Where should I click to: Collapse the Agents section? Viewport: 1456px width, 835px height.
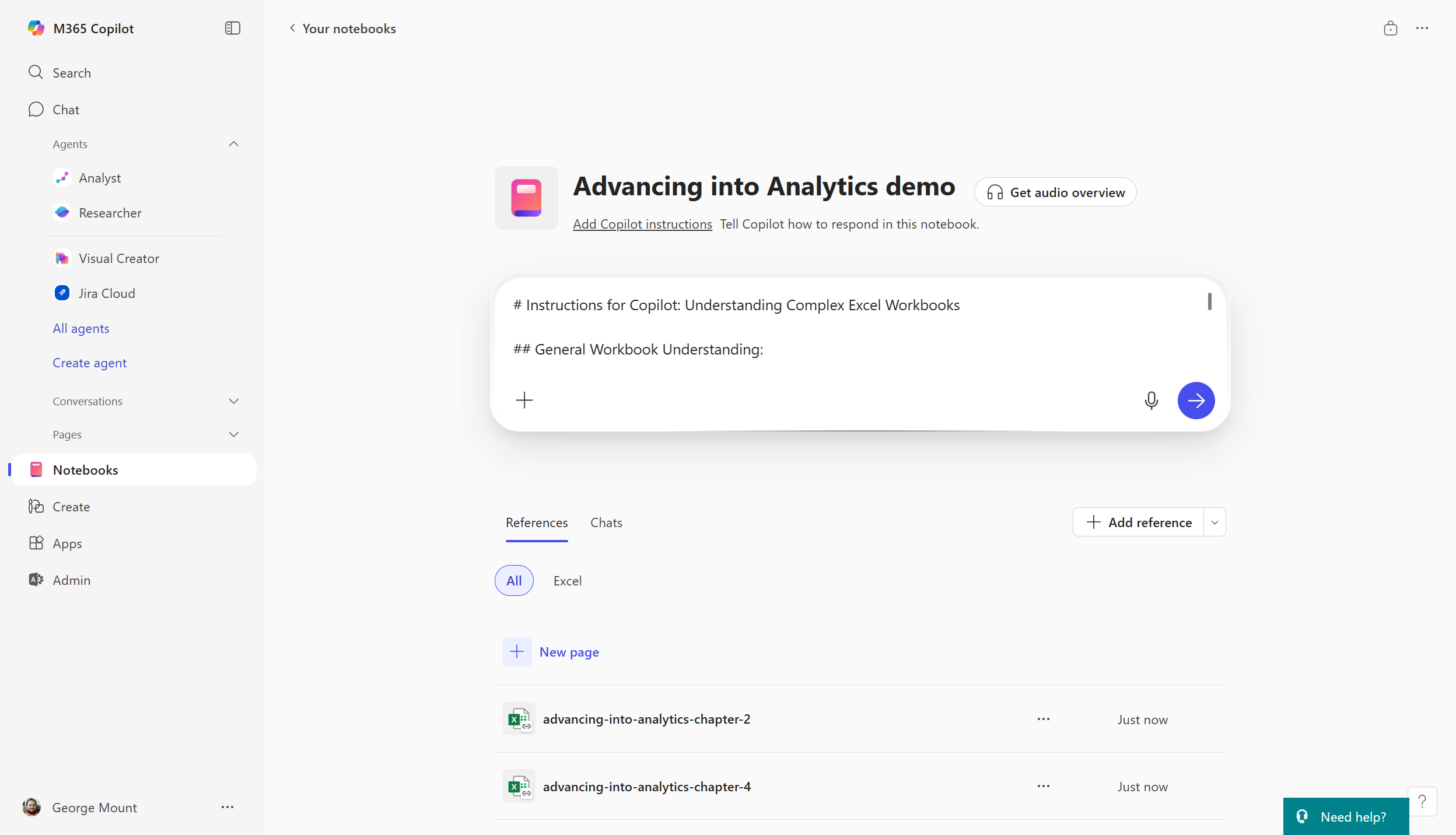click(x=234, y=144)
